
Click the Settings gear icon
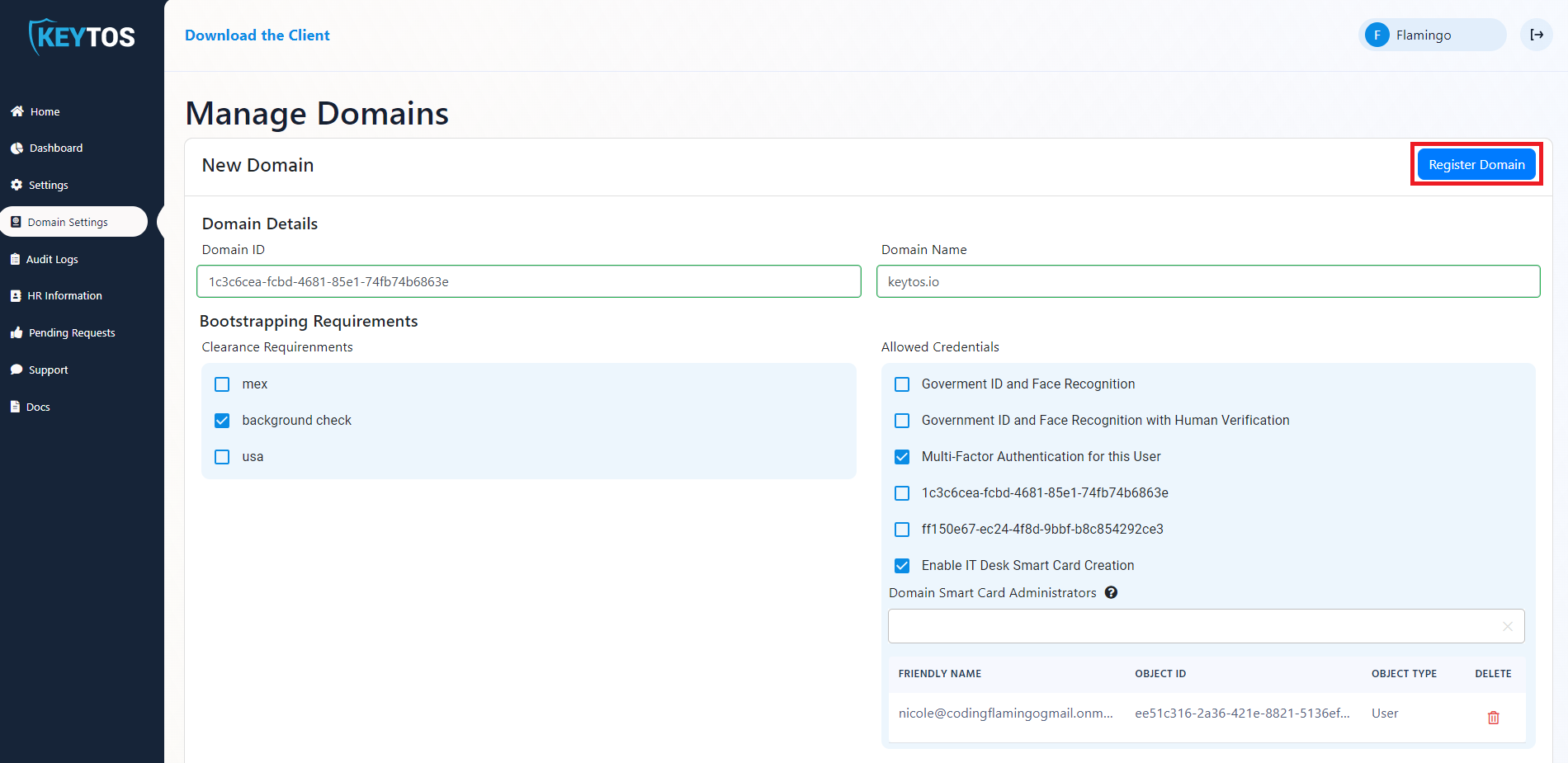(17, 185)
